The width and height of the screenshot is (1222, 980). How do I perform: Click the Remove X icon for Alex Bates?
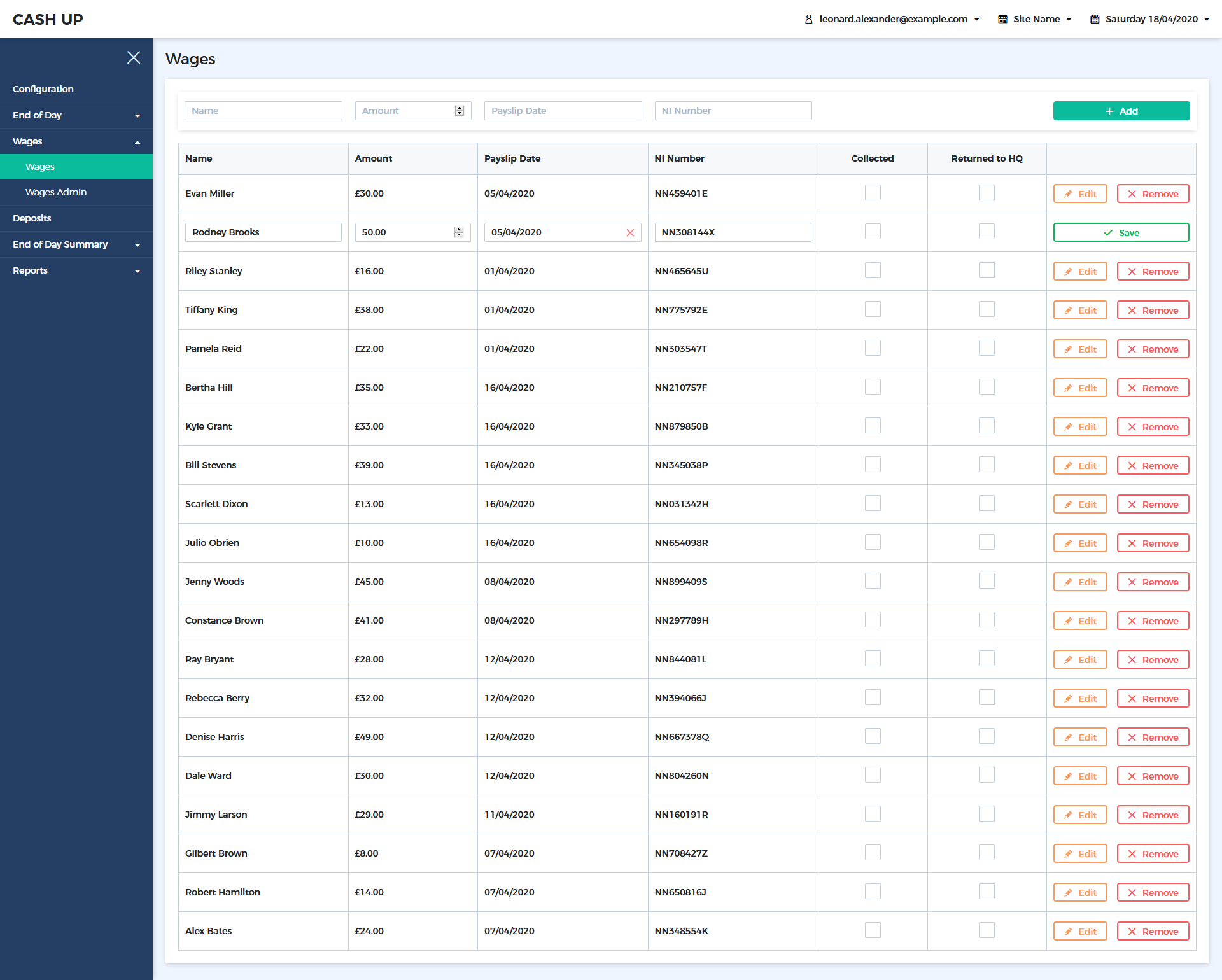point(1132,932)
